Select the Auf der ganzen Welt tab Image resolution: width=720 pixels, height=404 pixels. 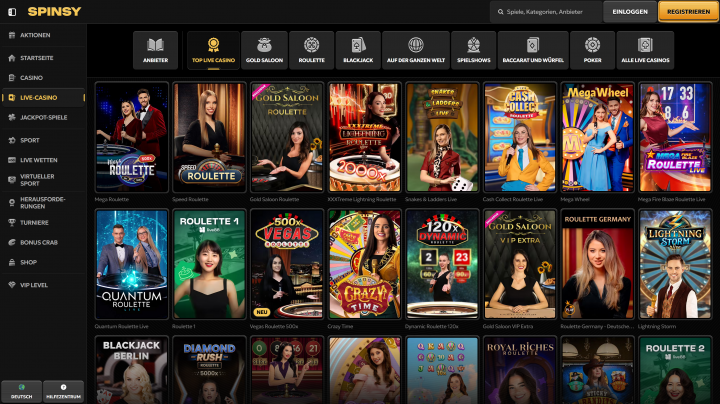coord(416,50)
